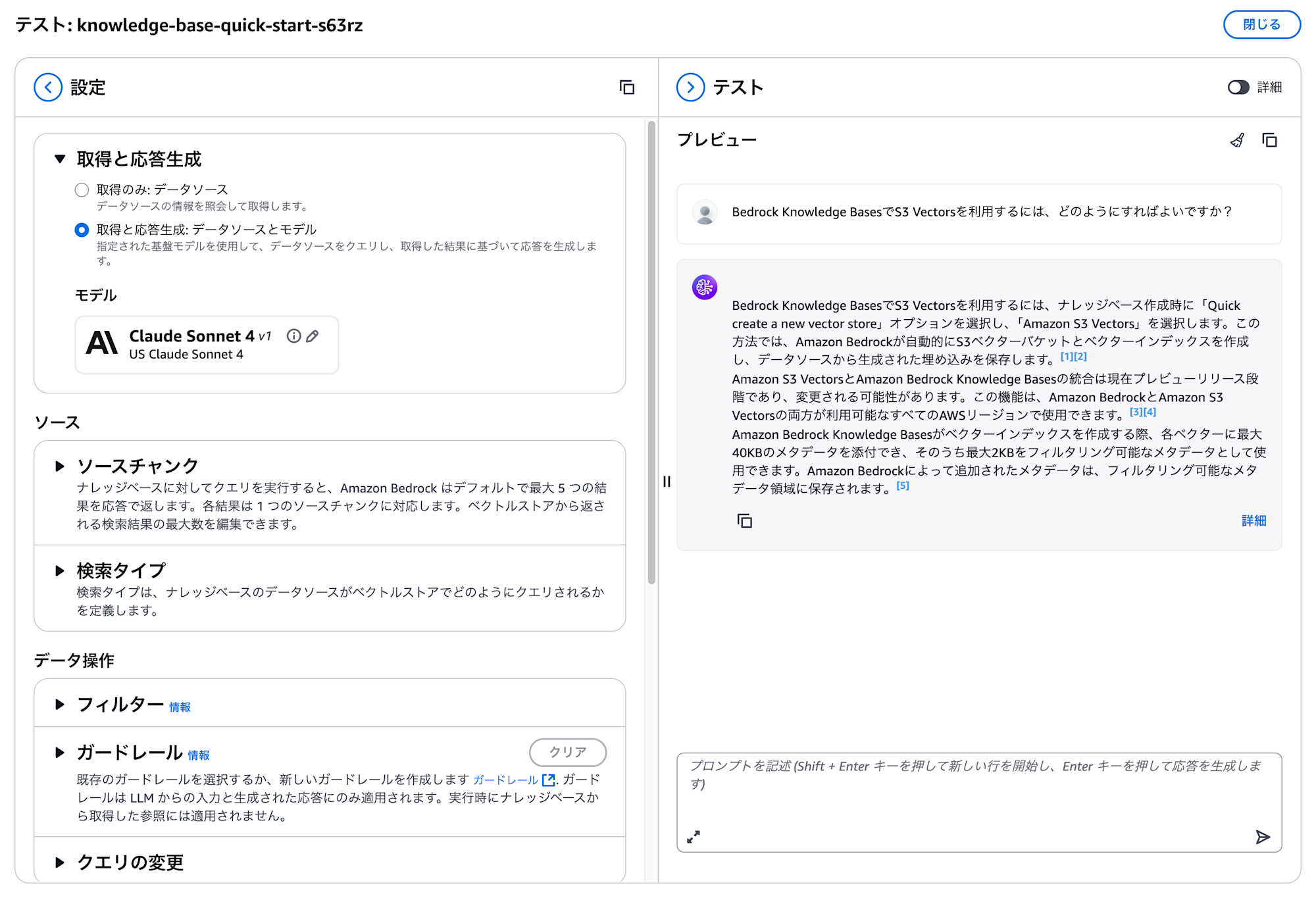Viewport: 1316px width, 898px height.
Task: Click the panel splitter handle between the panes
Action: click(x=667, y=482)
